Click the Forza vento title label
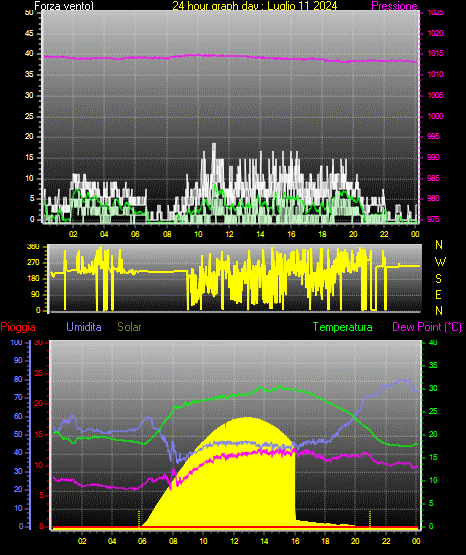 [x=64, y=6]
